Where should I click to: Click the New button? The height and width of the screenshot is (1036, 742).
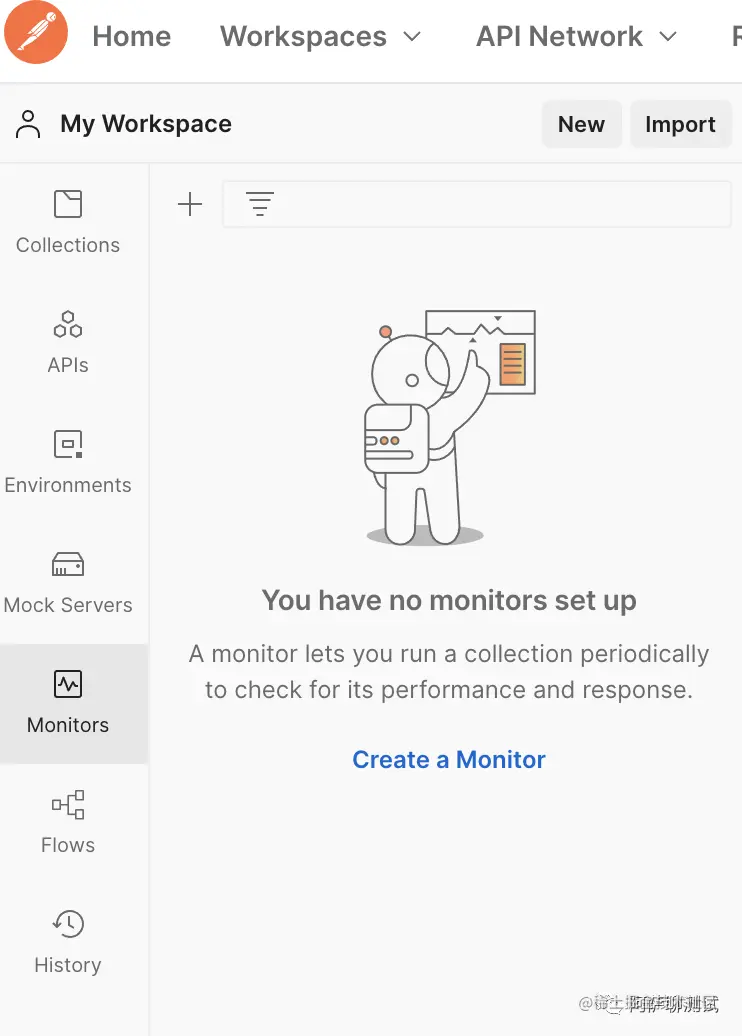tap(581, 124)
